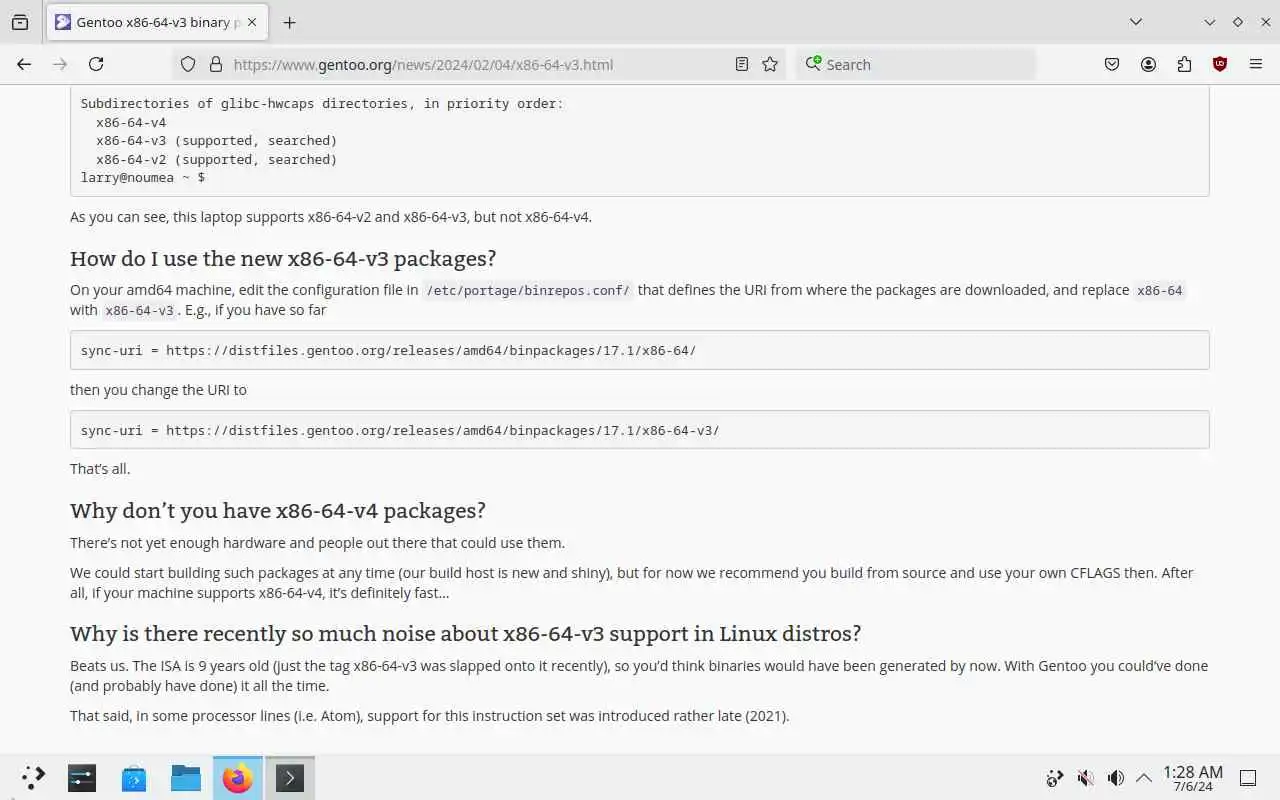Open the KDE application launcher
The width and height of the screenshot is (1280, 800).
point(34,778)
